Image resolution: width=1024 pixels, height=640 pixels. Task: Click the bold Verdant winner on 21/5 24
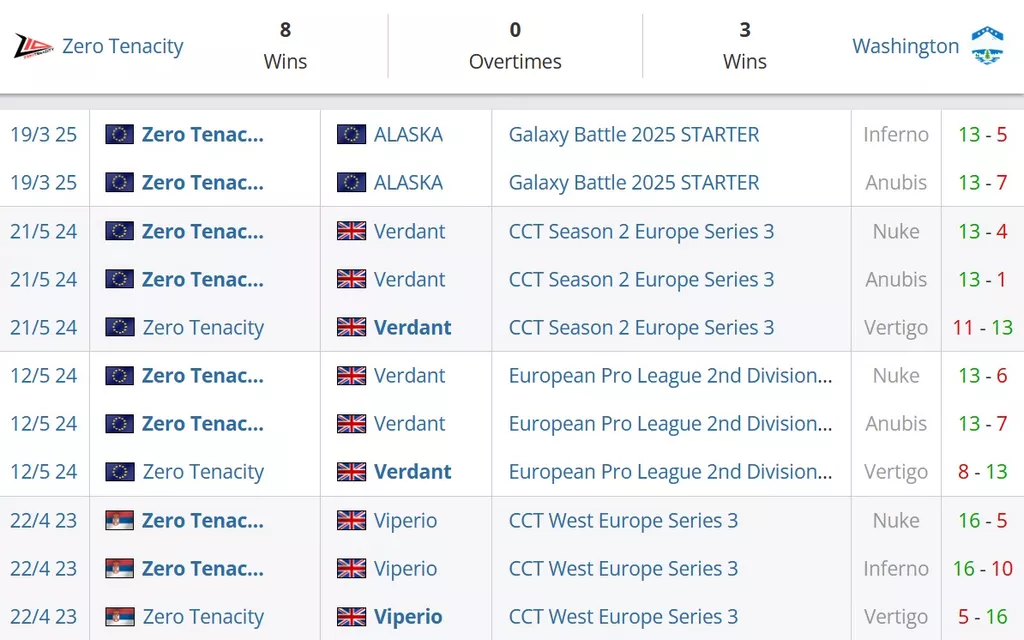click(412, 327)
